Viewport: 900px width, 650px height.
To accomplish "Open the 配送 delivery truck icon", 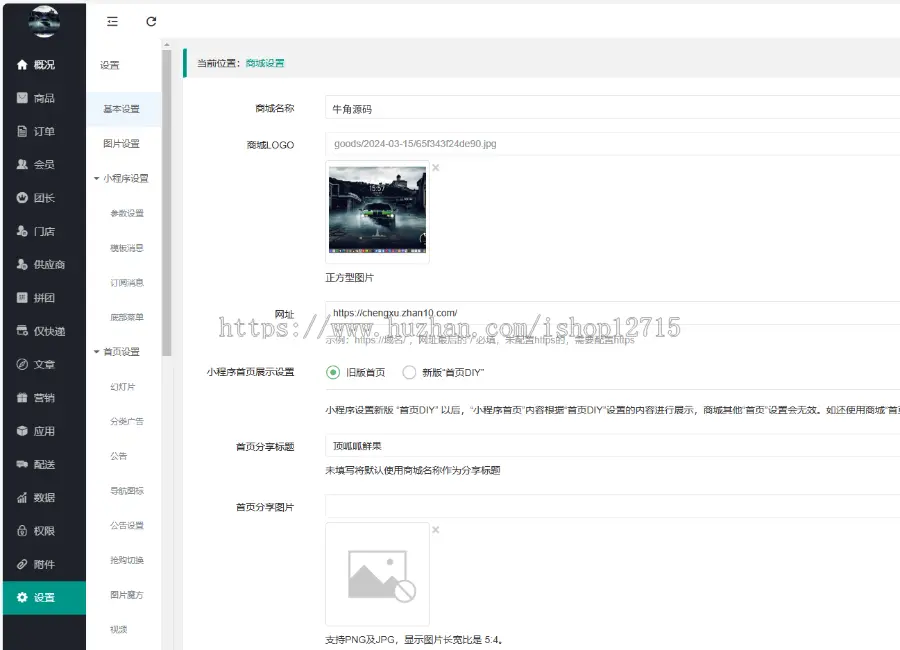I will 22,464.
